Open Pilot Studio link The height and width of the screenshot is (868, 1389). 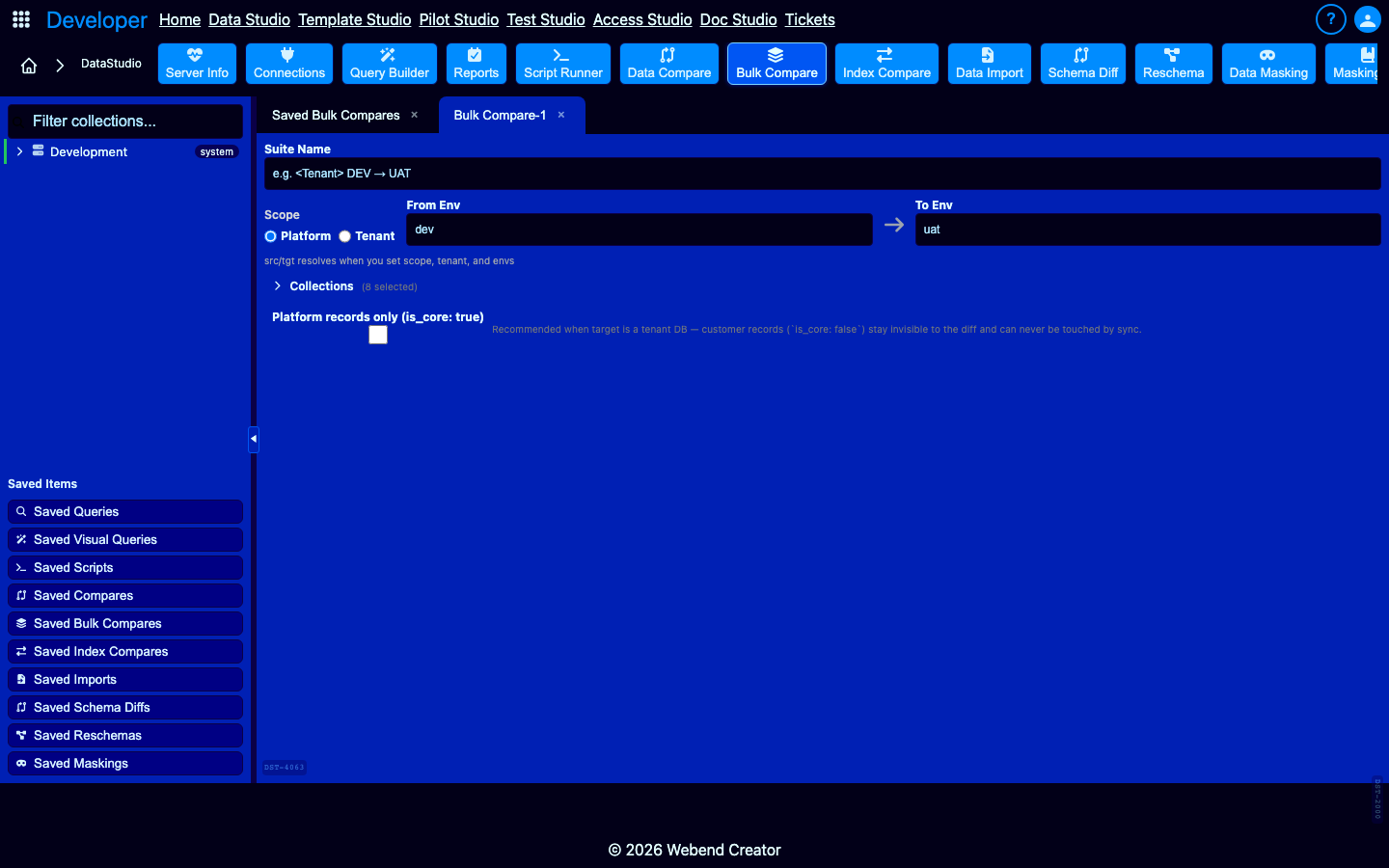pos(458,19)
